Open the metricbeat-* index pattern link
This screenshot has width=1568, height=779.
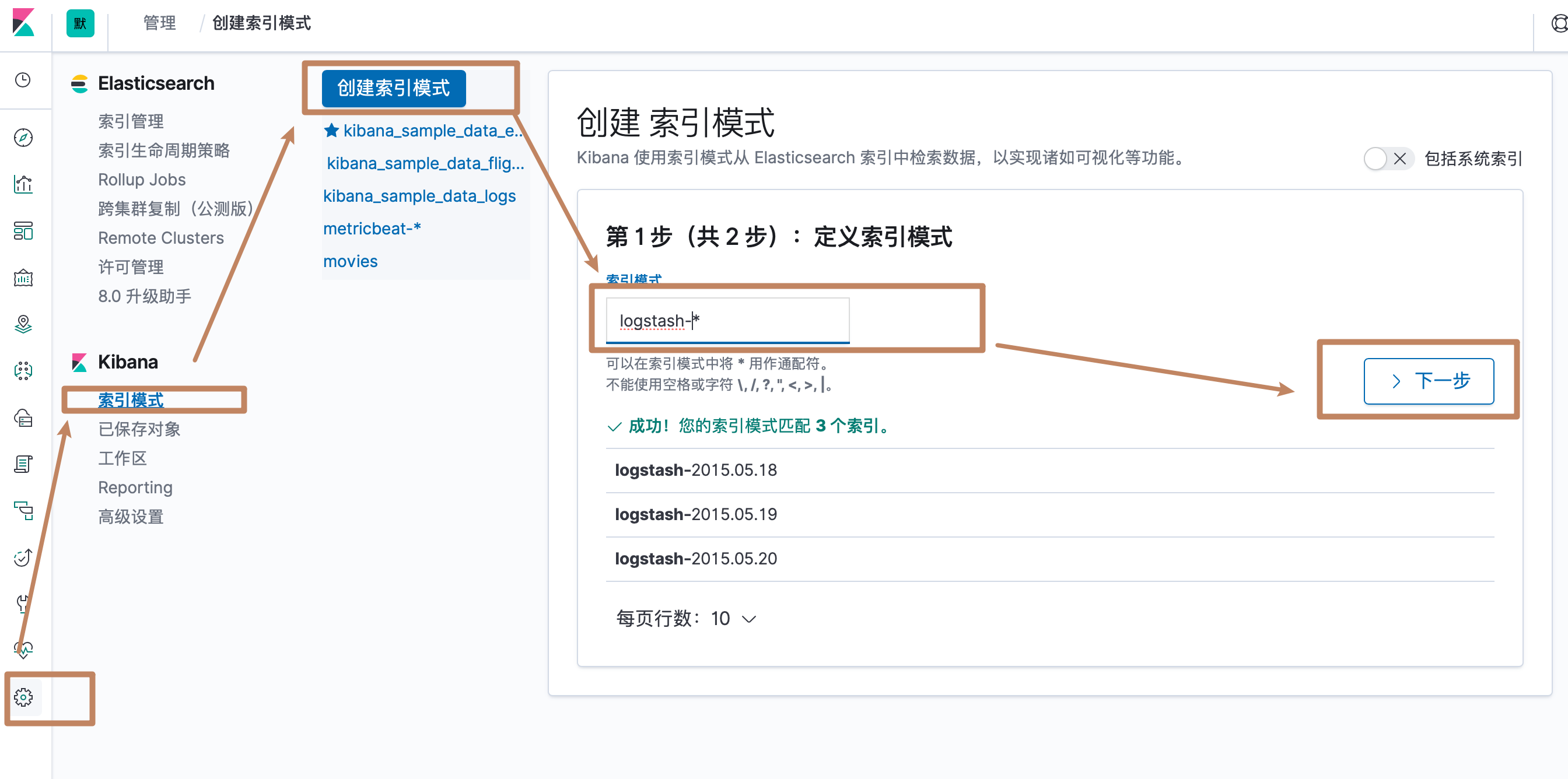[372, 228]
